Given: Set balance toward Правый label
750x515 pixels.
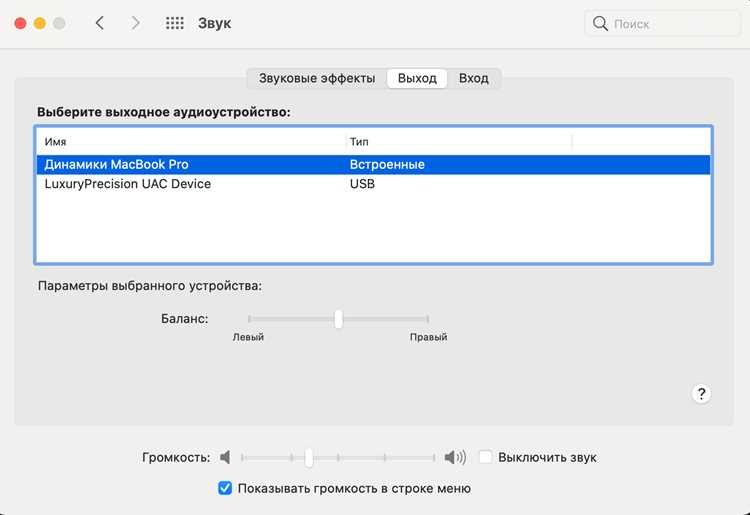Looking at the screenshot, I should tap(428, 337).
